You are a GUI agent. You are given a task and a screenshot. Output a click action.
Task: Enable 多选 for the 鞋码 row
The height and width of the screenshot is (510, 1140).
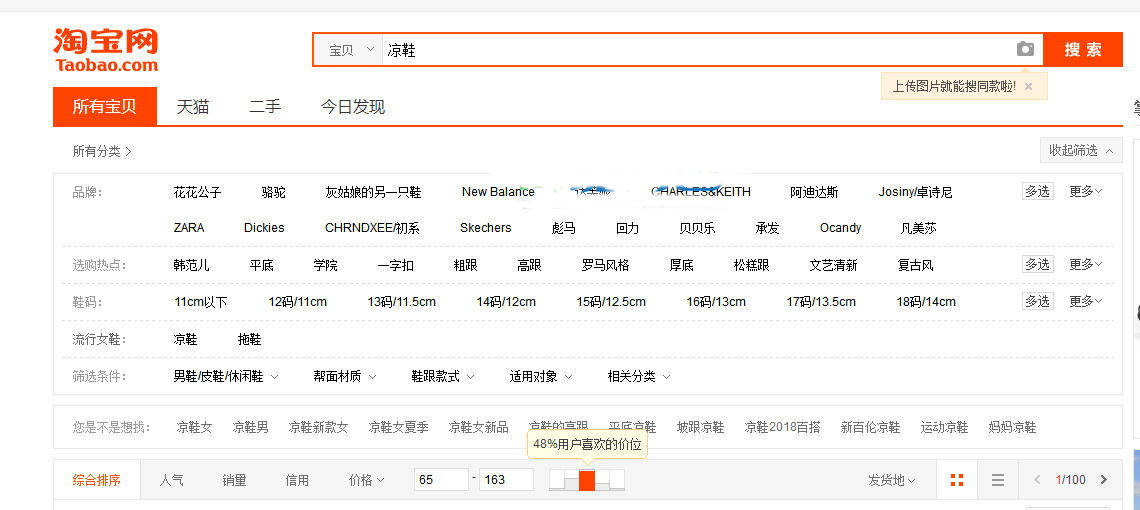click(x=1037, y=301)
